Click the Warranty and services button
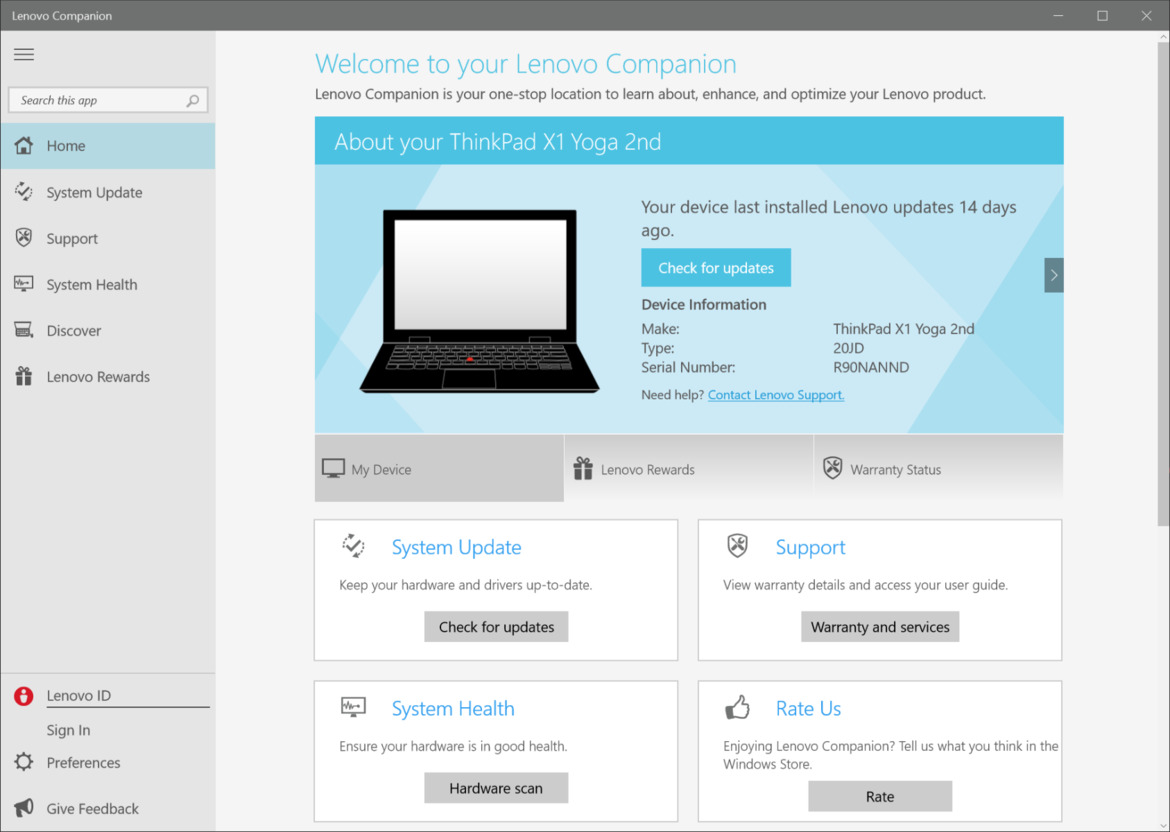1170x832 pixels. coord(880,627)
